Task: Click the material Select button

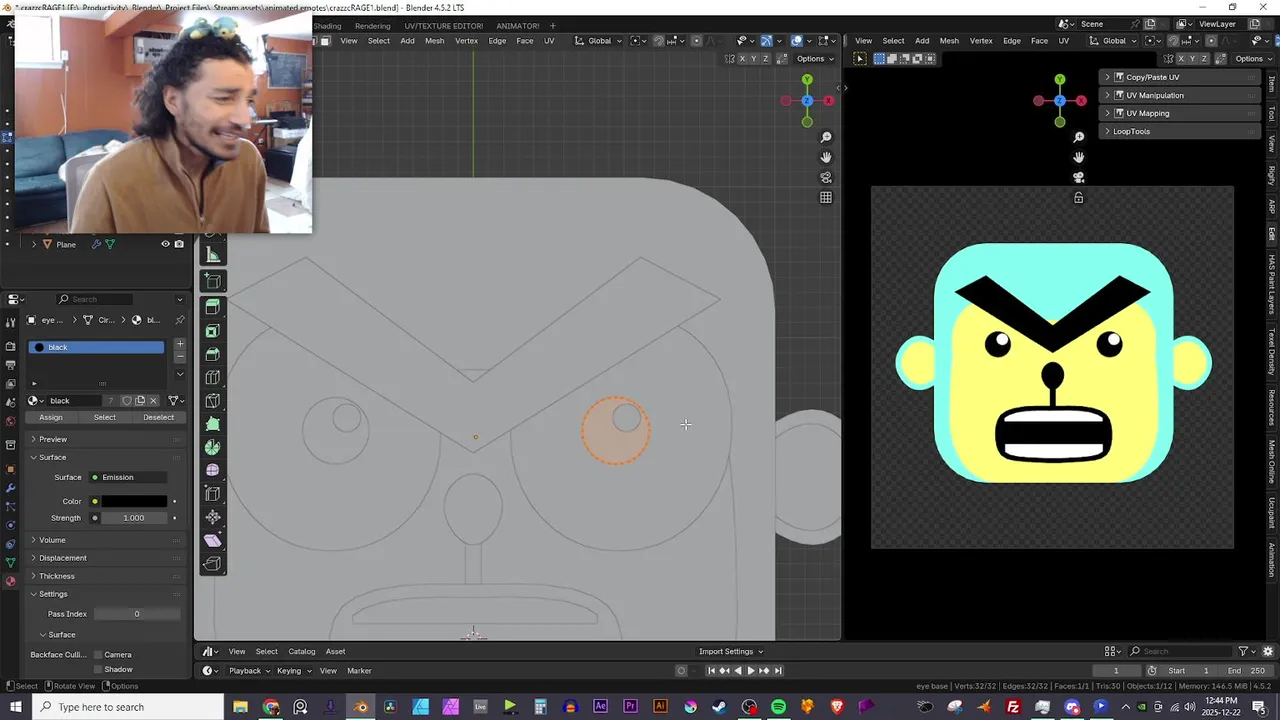Action: click(x=104, y=417)
